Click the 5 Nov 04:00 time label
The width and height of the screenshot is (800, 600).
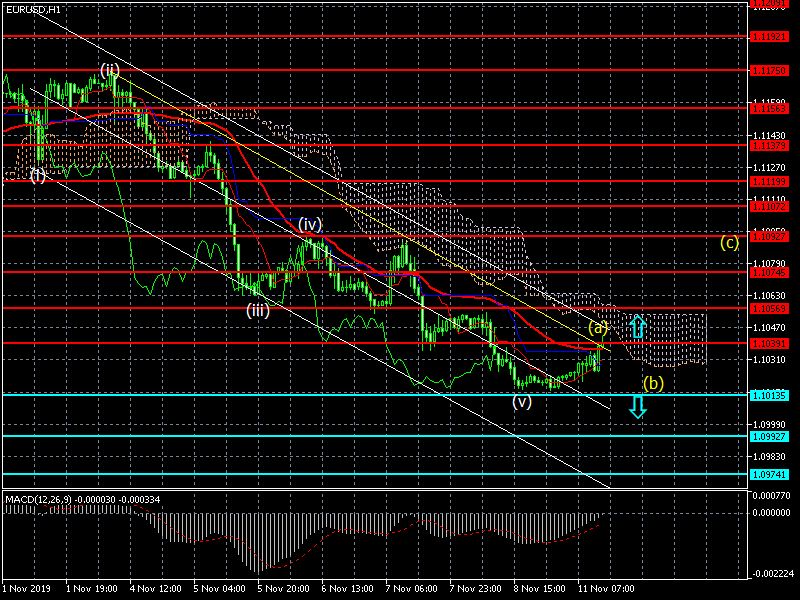(219, 589)
